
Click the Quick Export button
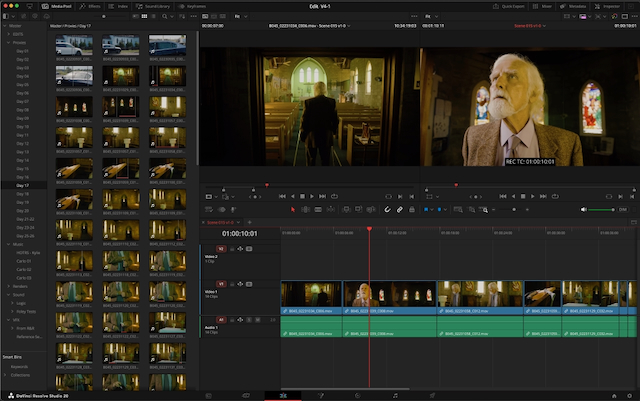click(x=509, y=6)
